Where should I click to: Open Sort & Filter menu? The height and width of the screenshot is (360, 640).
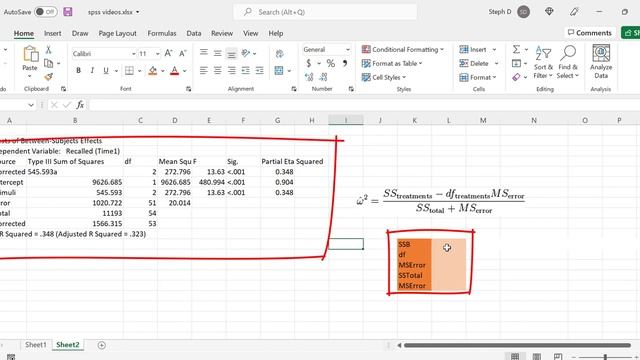coord(543,62)
